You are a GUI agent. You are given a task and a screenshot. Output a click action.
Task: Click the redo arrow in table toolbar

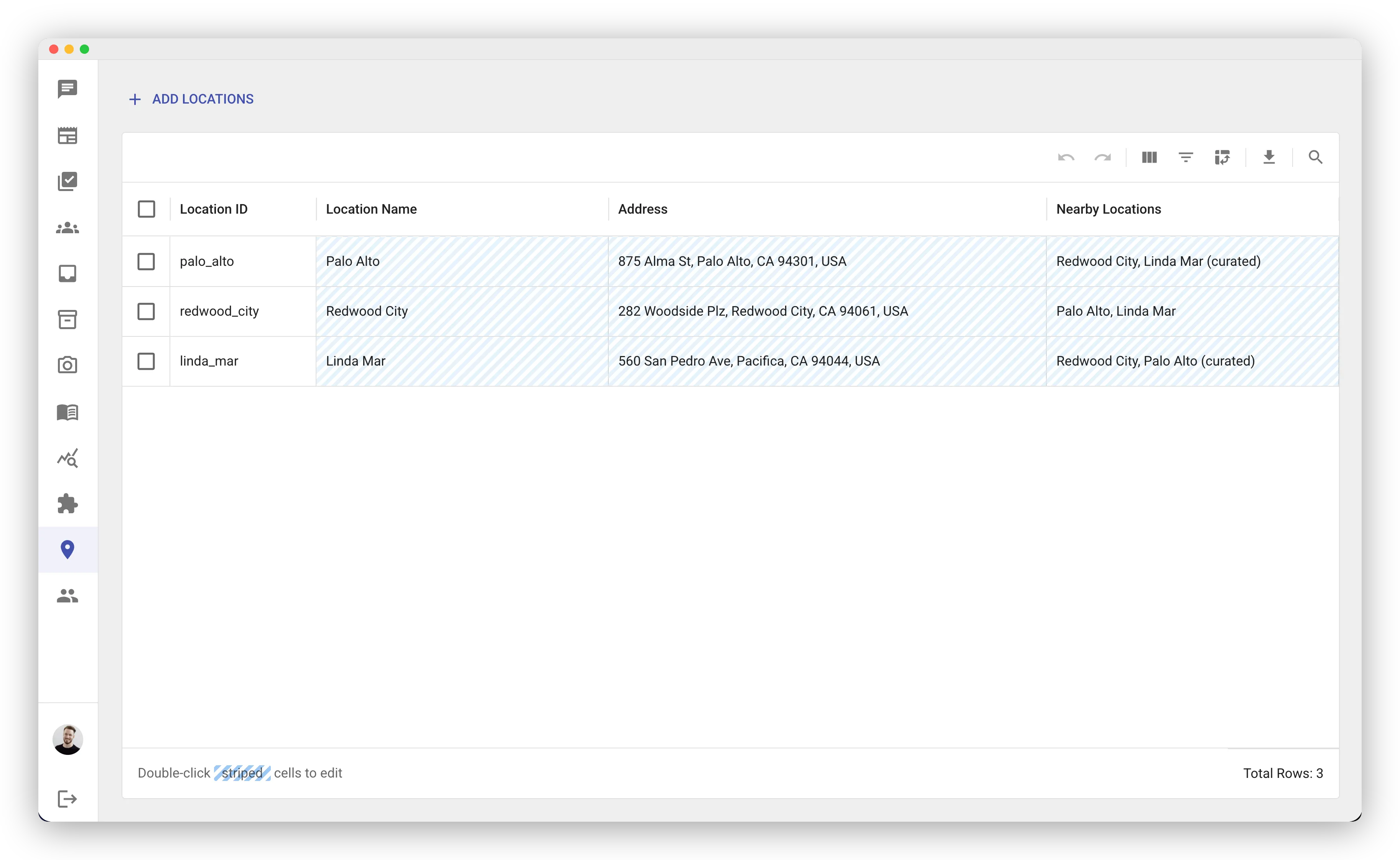tap(1103, 158)
